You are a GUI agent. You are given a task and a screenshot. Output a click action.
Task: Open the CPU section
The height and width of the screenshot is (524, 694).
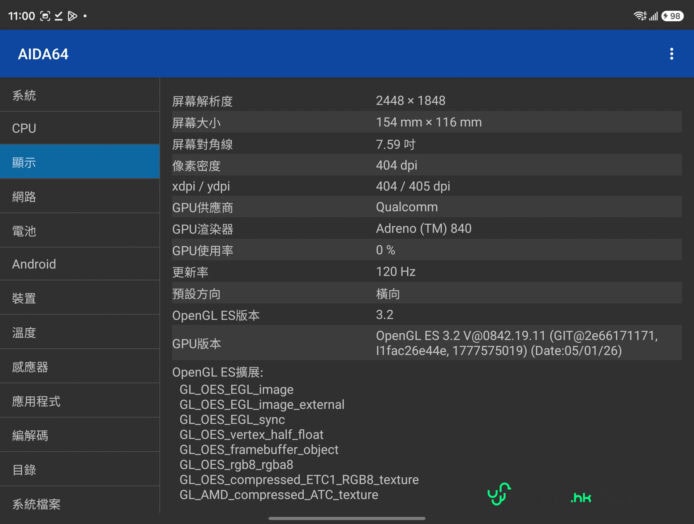[80, 128]
